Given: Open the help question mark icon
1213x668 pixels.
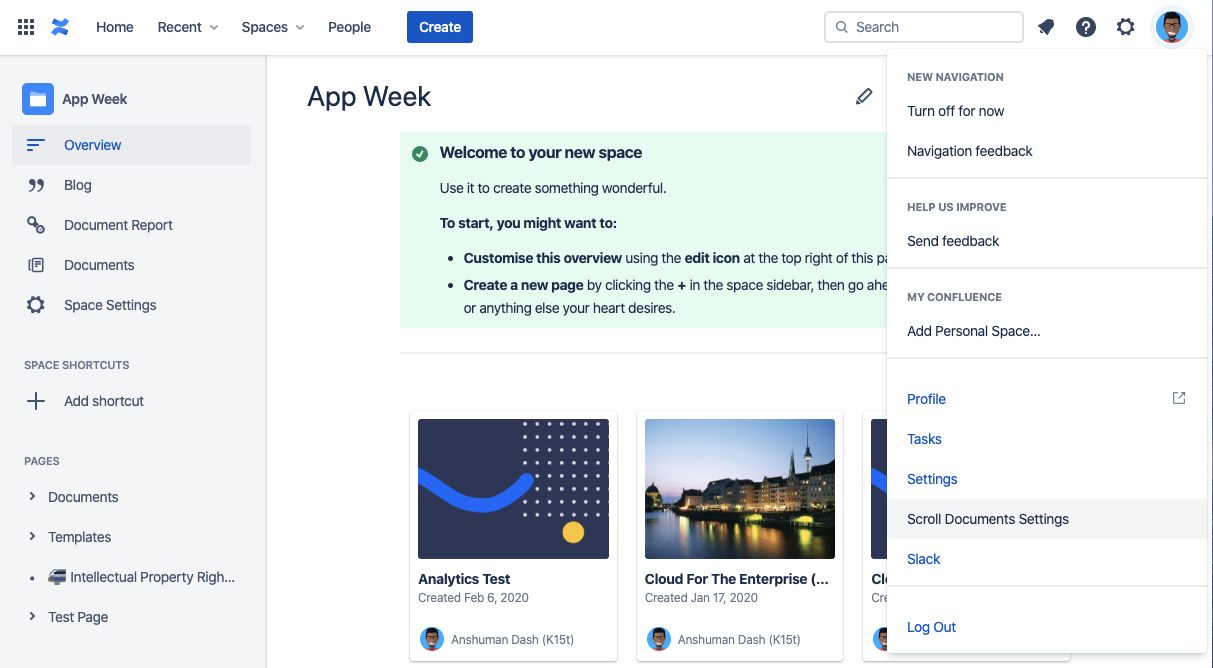Looking at the screenshot, I should [1086, 27].
